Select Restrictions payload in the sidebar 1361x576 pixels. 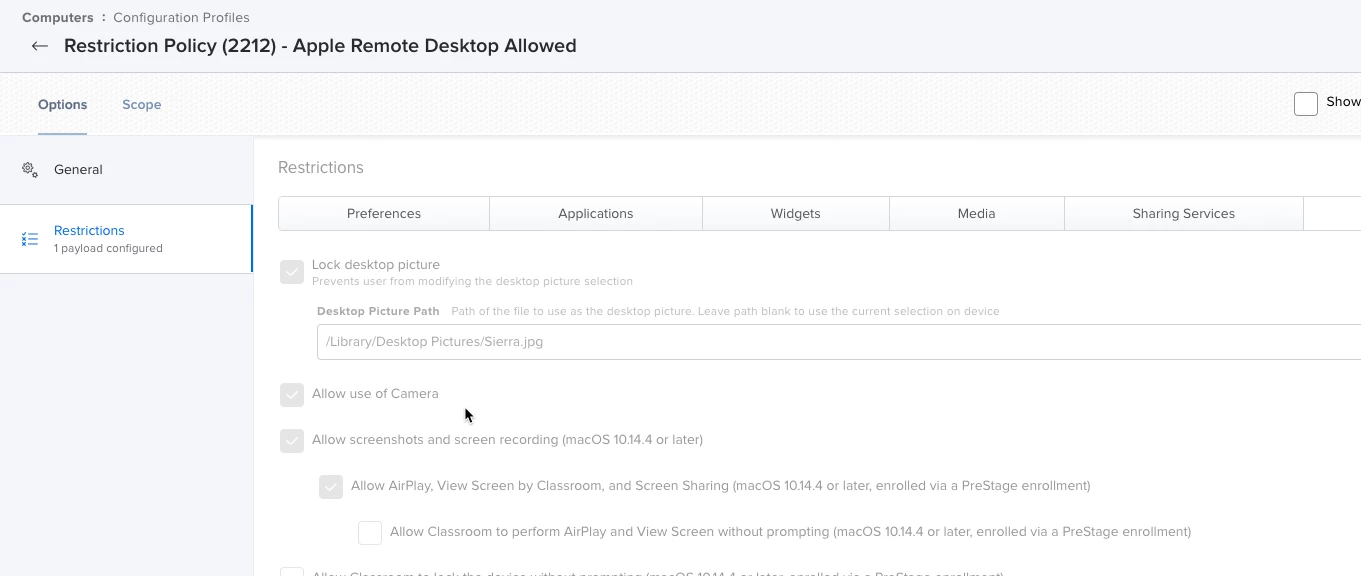tap(126, 239)
